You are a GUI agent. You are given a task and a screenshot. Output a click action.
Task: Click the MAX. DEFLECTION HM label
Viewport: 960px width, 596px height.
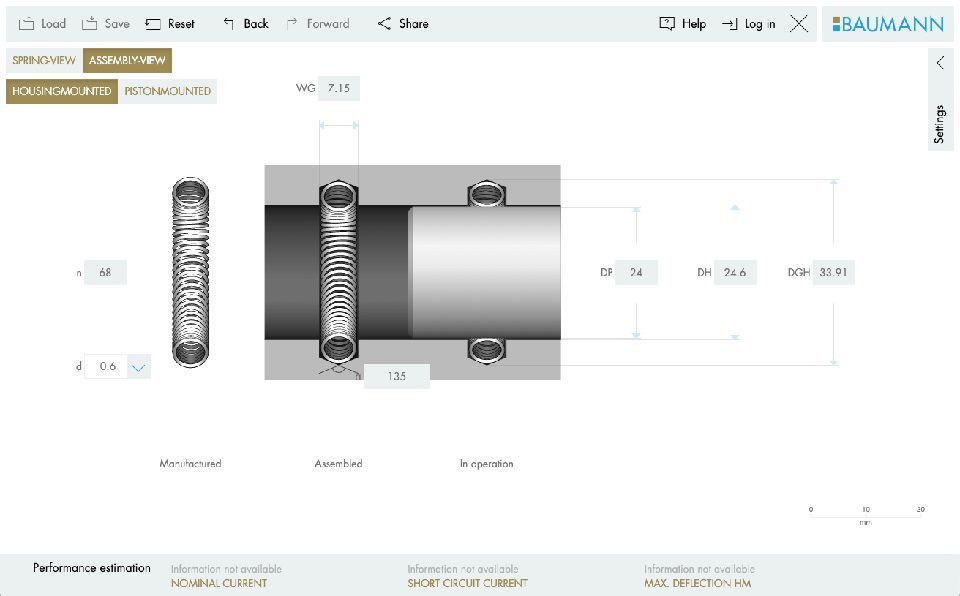(x=698, y=583)
